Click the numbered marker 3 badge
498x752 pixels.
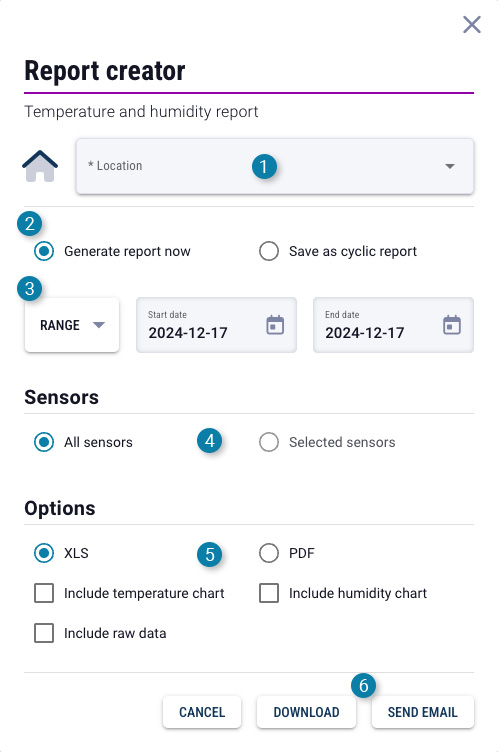tap(29, 289)
